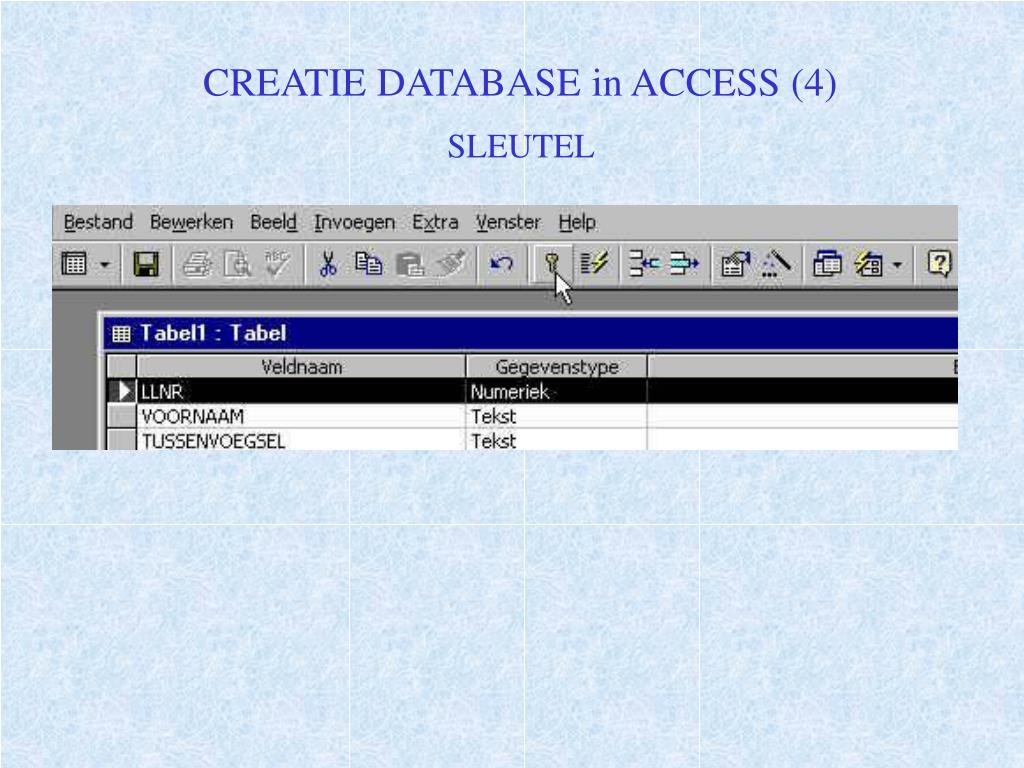Open the Extra menu
Screen dimensions: 1024x768
click(435, 222)
